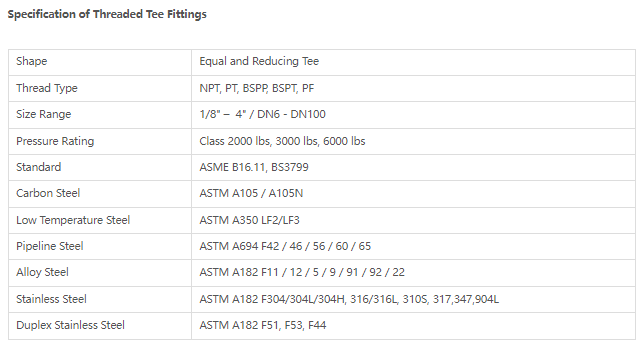The height and width of the screenshot is (361, 642).
Task: Click the 'ASME B16.11, BS3799' value
Action: (x=254, y=167)
